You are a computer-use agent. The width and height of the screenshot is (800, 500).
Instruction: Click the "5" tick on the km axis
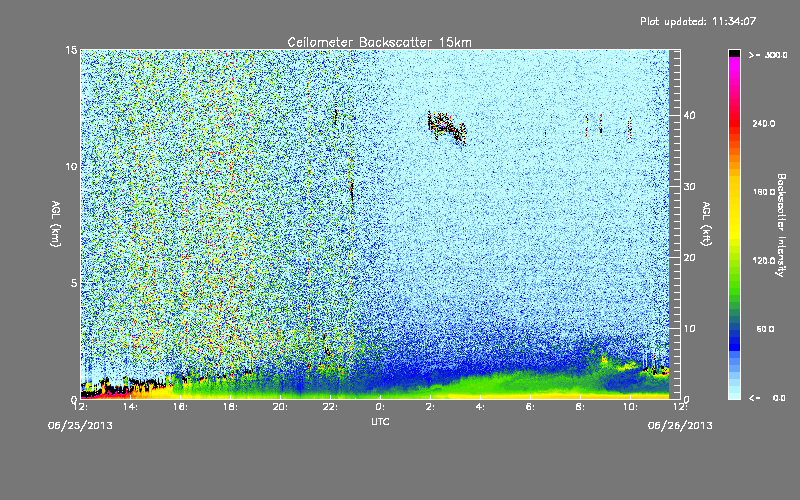74,283
